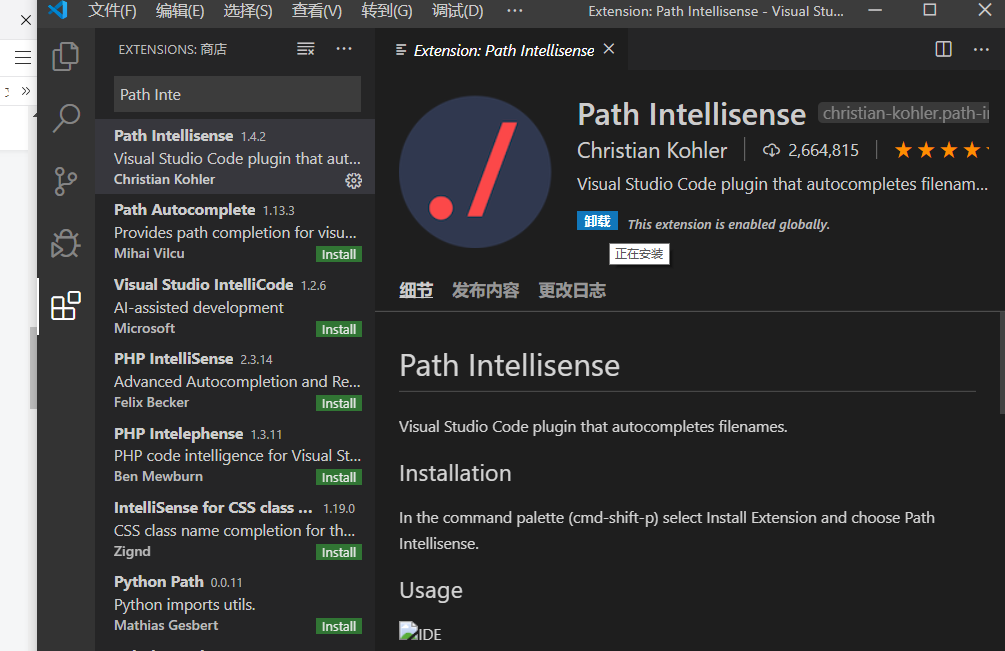Image resolution: width=1005 pixels, height=651 pixels.
Task: Switch to the 发布内容 tab
Action: [x=485, y=290]
